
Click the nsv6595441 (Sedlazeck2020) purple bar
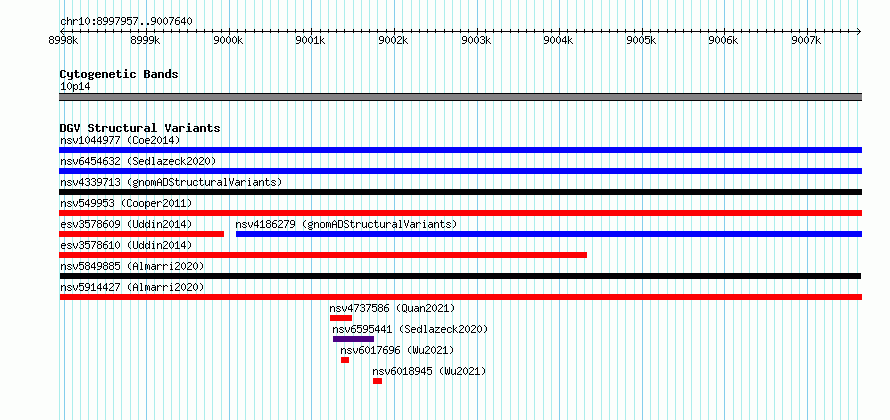[x=354, y=339]
